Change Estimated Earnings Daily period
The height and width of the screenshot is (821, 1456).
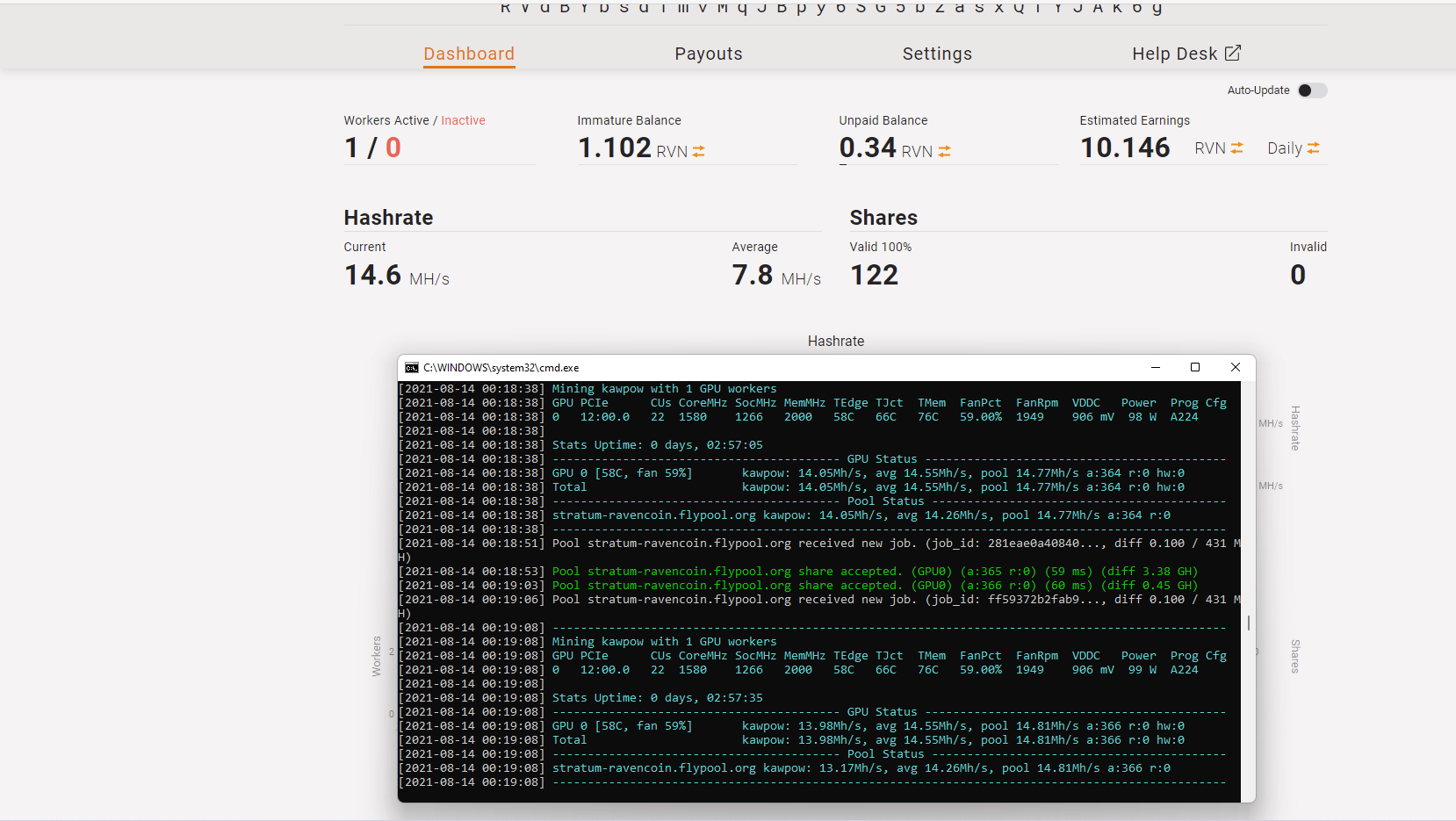click(x=1294, y=148)
